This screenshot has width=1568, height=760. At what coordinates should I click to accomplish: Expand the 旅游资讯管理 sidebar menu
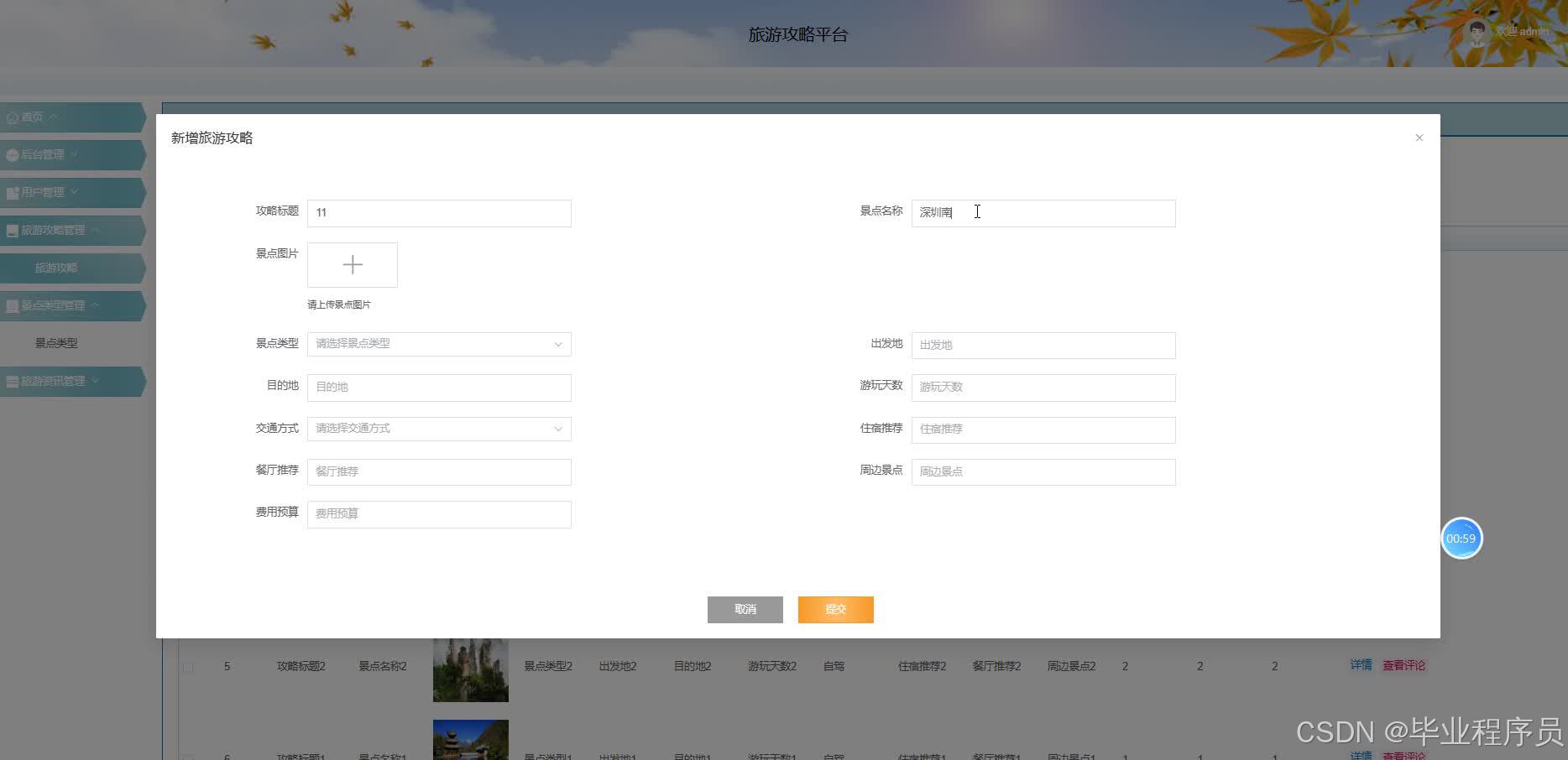click(72, 382)
